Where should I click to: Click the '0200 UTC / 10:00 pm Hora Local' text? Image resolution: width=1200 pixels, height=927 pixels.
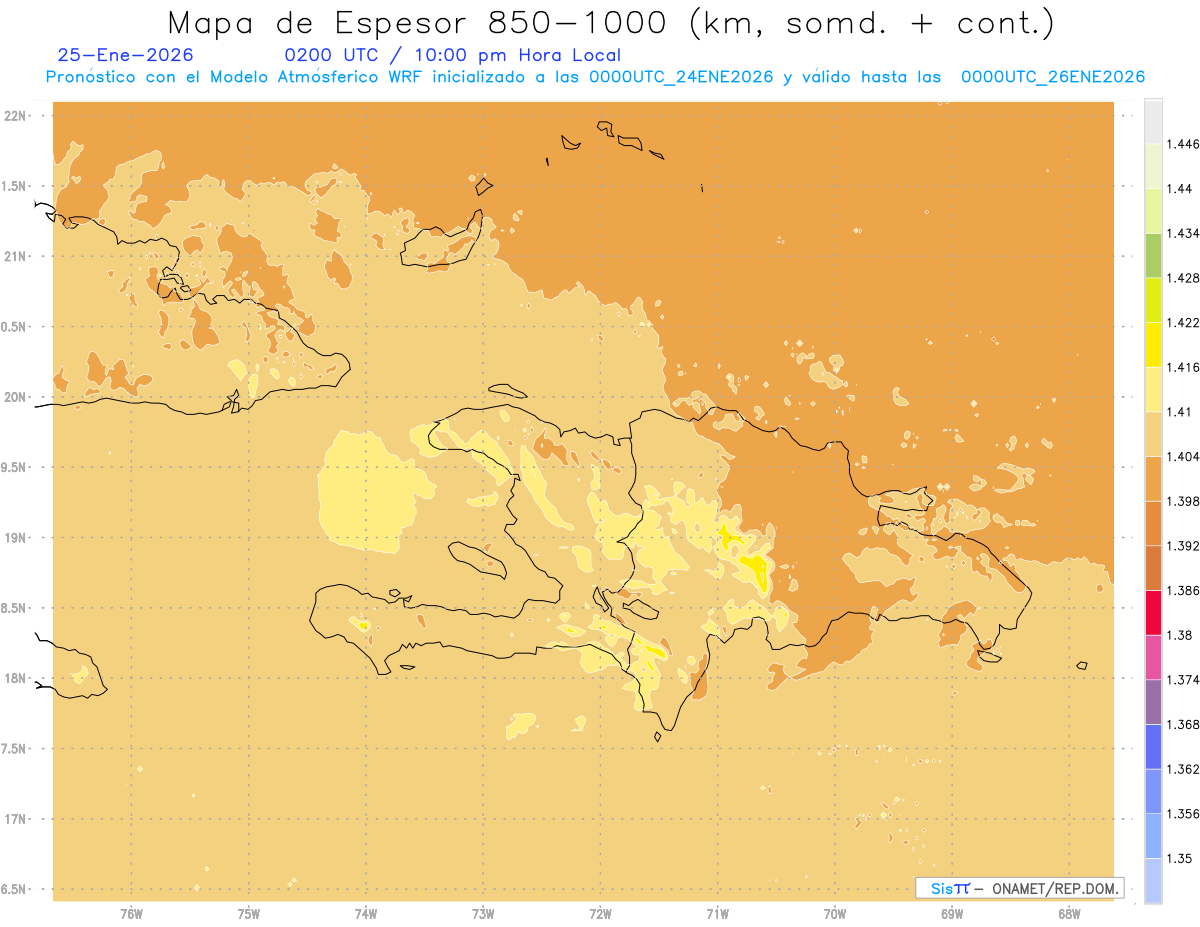453,55
